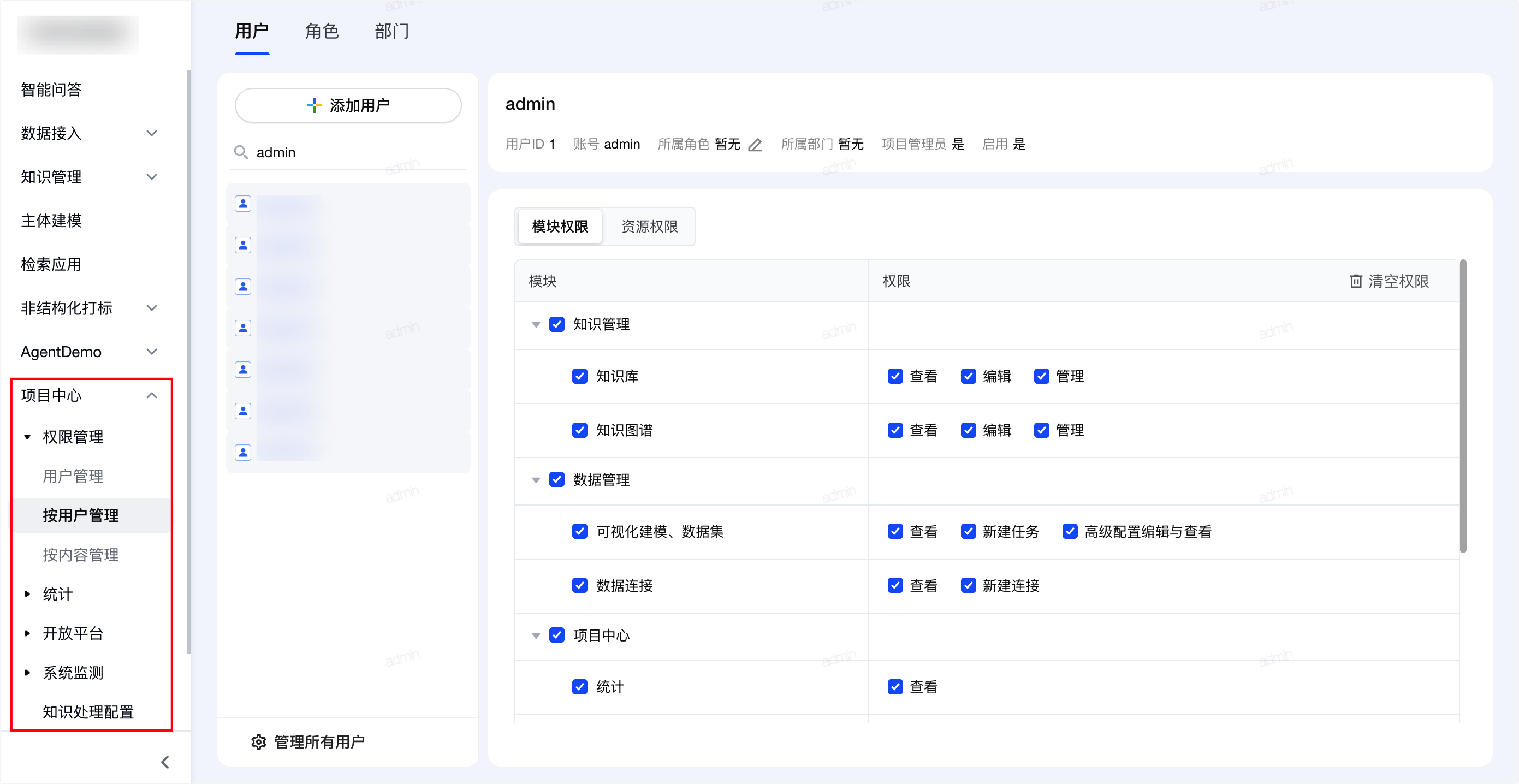This screenshot has width=1519, height=784.
Task: Uncheck 高级配置编辑与查看 permission checkbox
Action: [1070, 532]
